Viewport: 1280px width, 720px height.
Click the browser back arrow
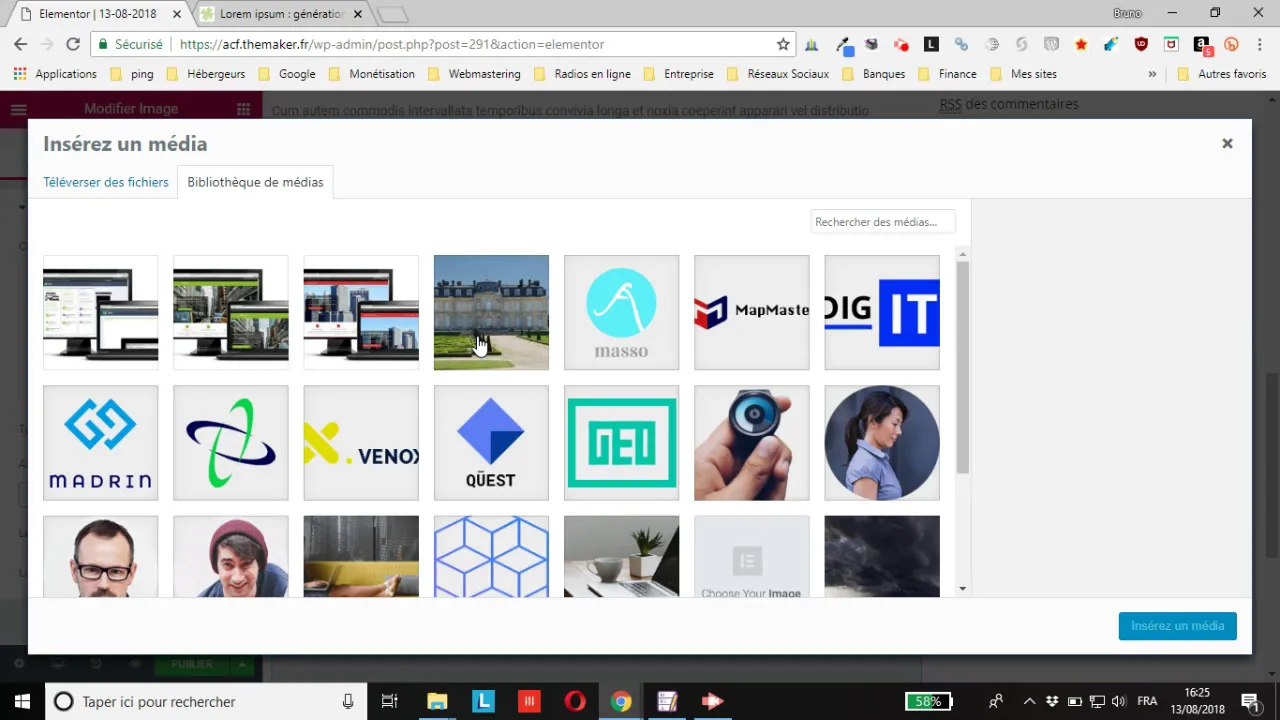[20, 44]
